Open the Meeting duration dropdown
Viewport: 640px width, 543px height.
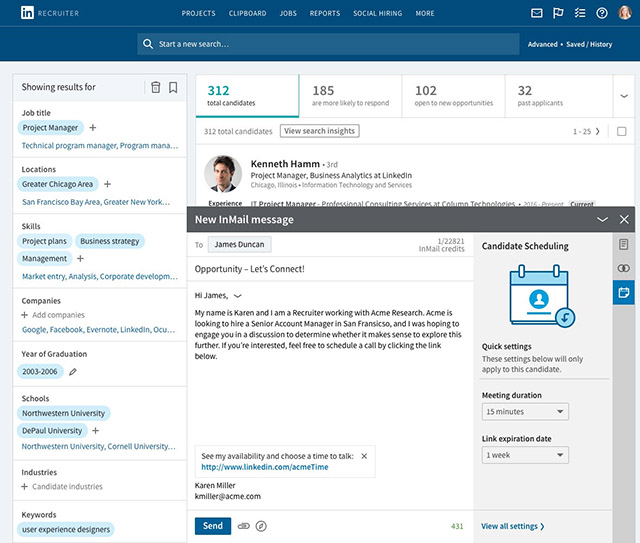[525, 412]
